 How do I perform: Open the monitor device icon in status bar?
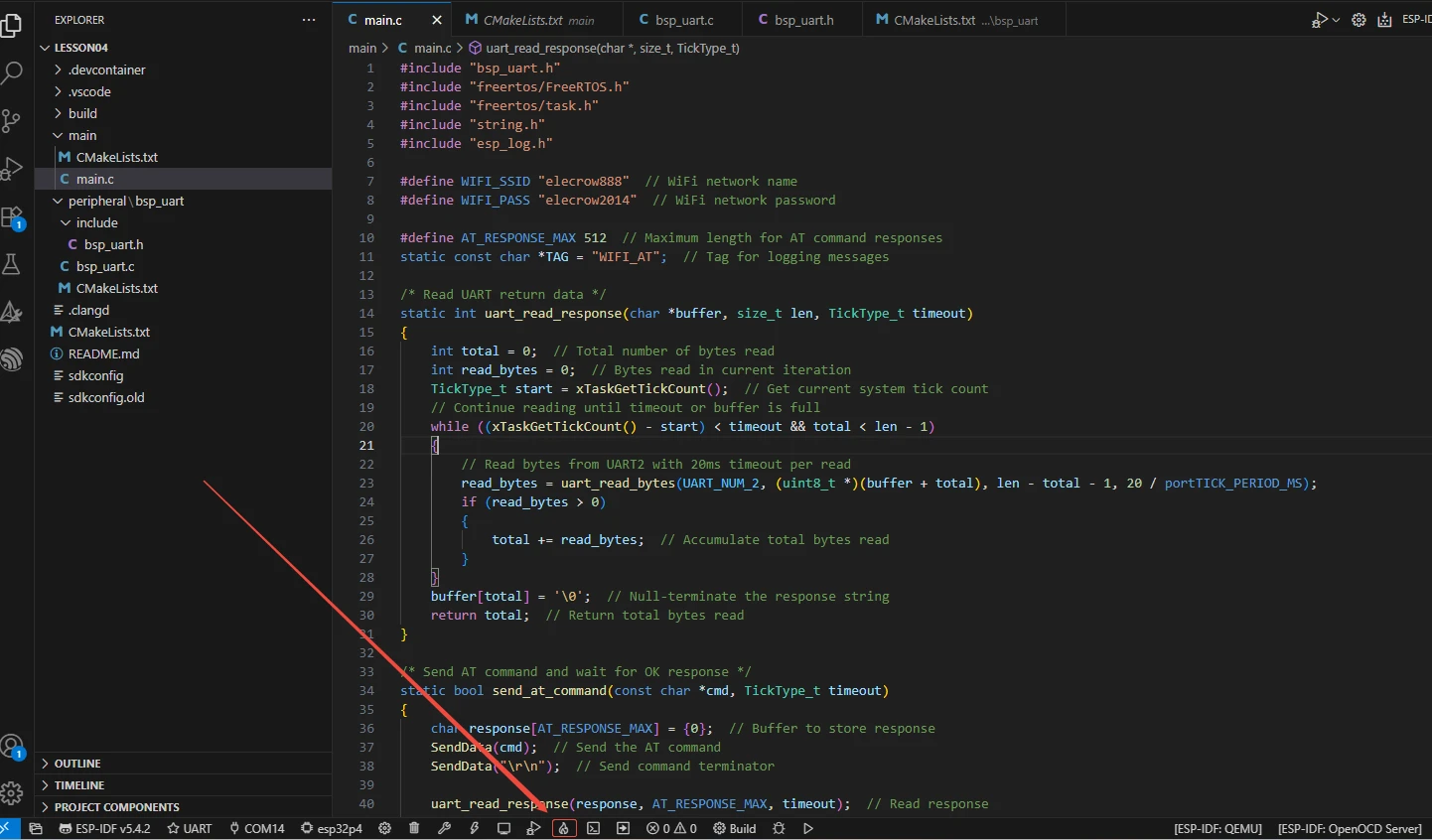coord(503,828)
